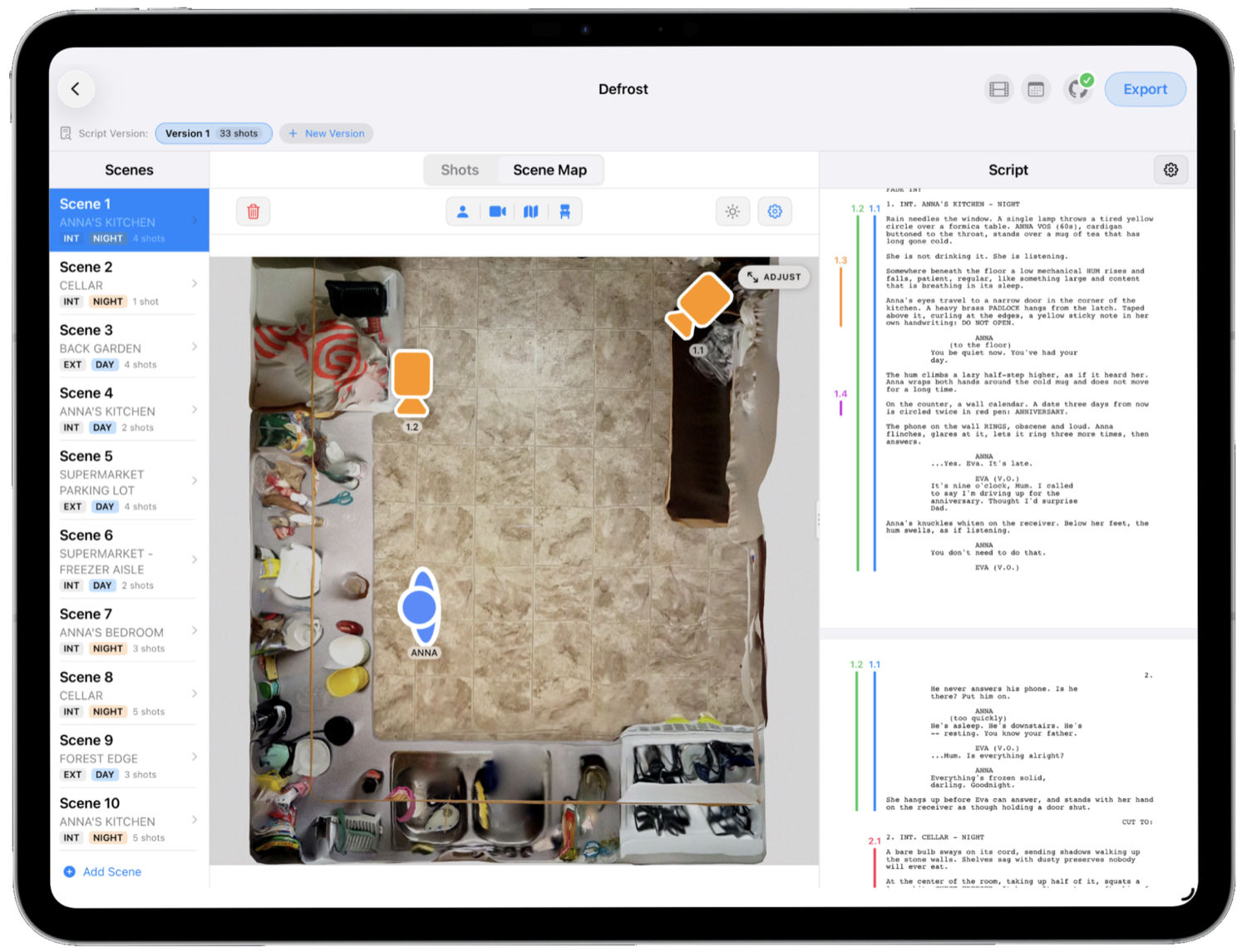Go back using the back chevron button
Screen dimensions: 1247x952
pyautogui.click(x=76, y=89)
